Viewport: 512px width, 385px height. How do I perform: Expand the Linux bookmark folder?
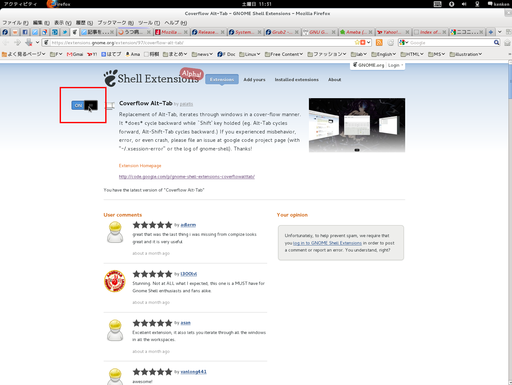pyautogui.click(x=250, y=54)
